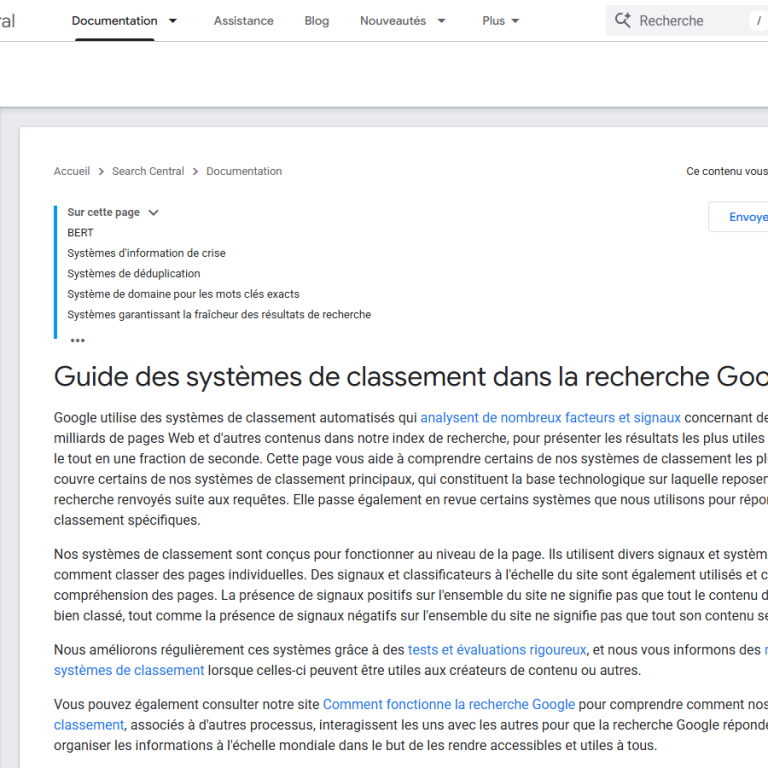Open the Documentation tab
The image size is (768, 768).
pyautogui.click(x=115, y=21)
